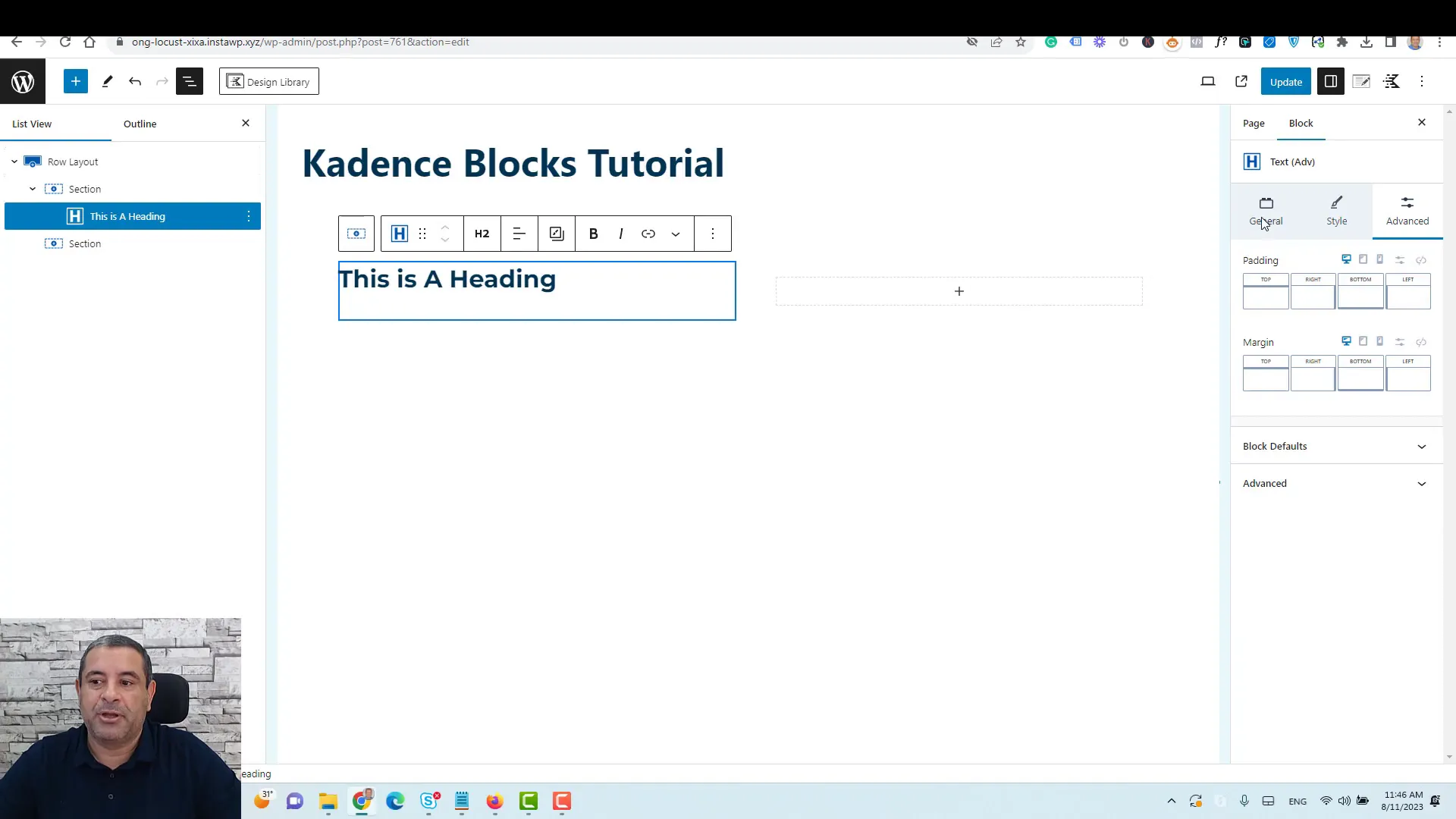Change the H2 heading level

(x=482, y=234)
